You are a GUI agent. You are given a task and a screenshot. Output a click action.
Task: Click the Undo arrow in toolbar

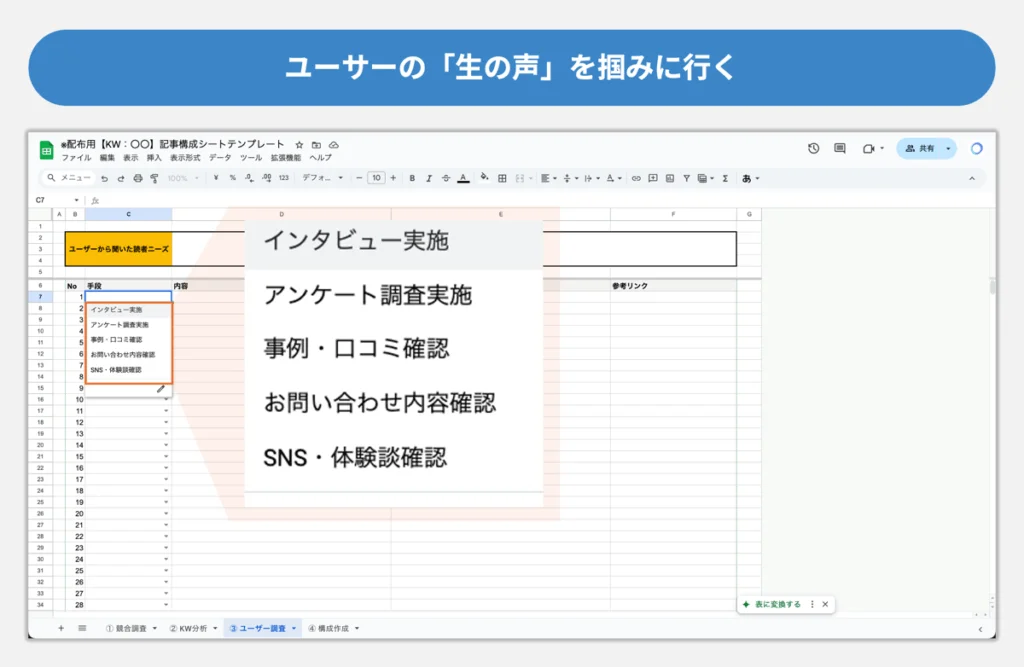coord(105,178)
